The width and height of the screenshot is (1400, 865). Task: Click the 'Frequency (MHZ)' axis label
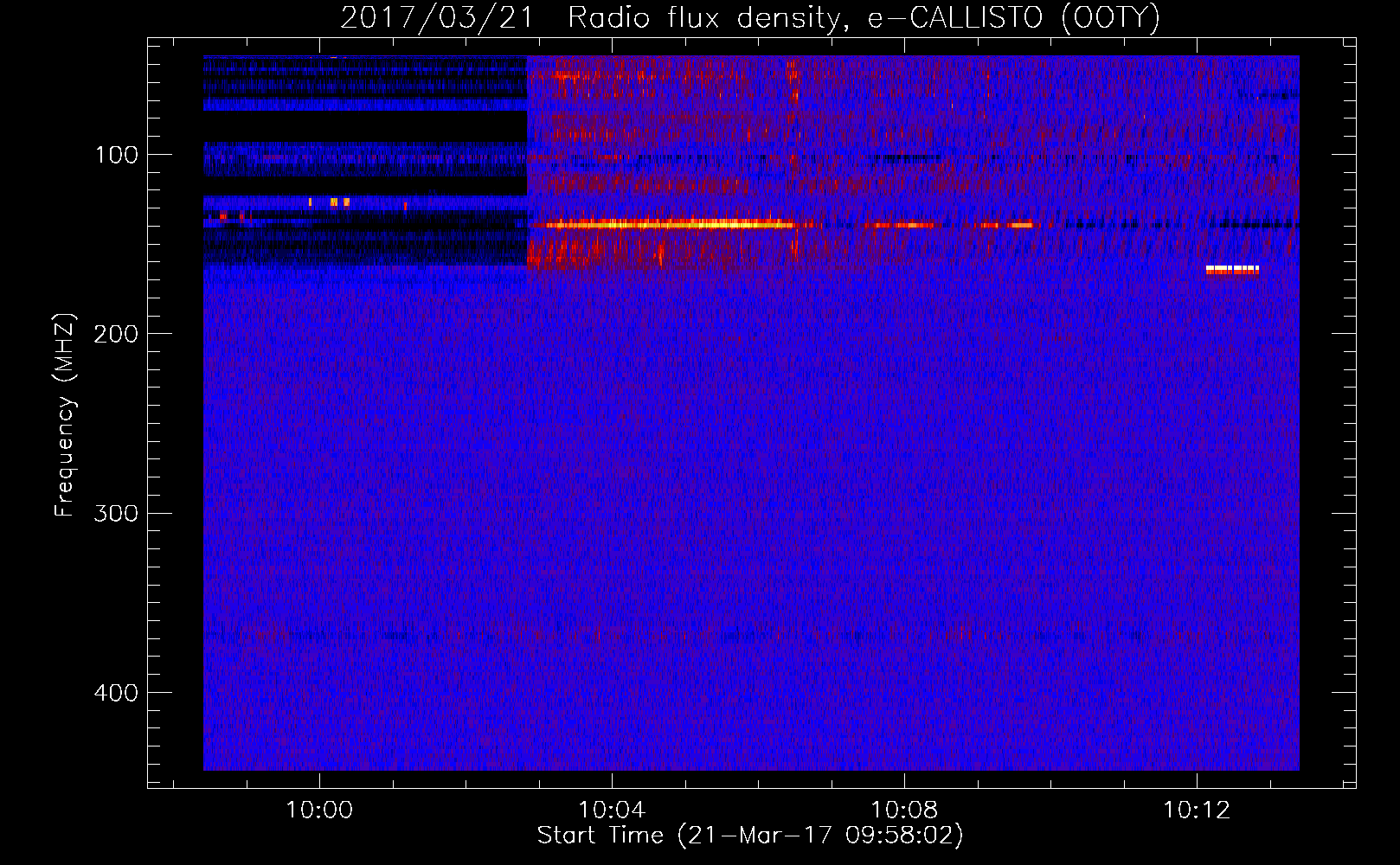65,415
